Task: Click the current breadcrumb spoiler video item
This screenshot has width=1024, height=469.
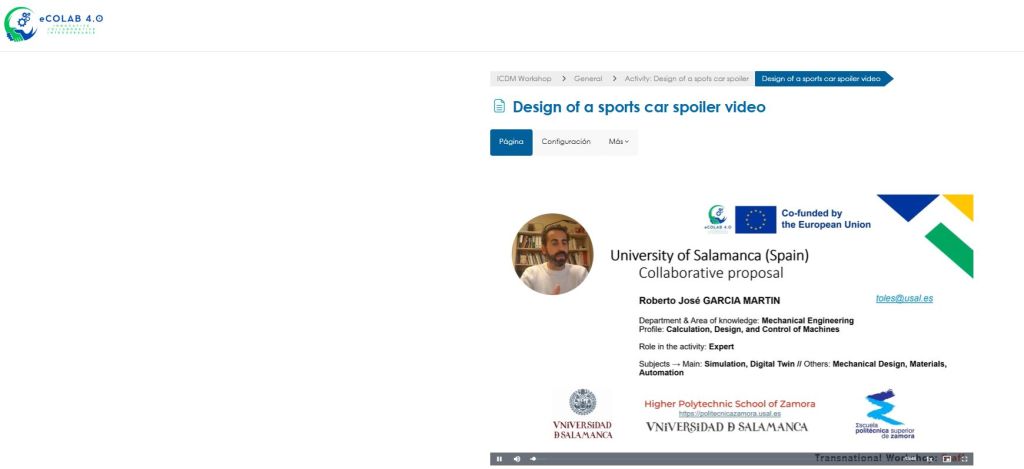Action: (x=820, y=79)
